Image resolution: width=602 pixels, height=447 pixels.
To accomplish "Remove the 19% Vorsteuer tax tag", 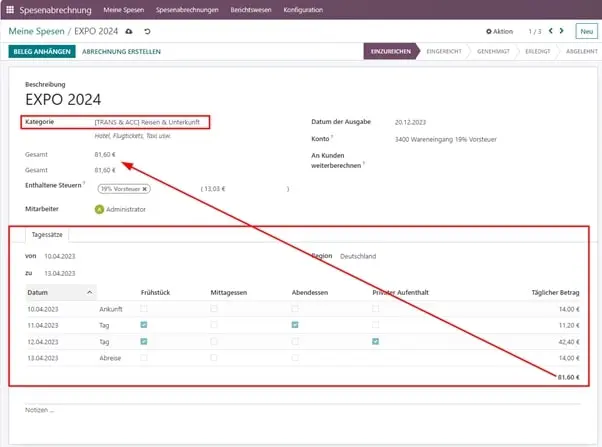I will [x=144, y=188].
